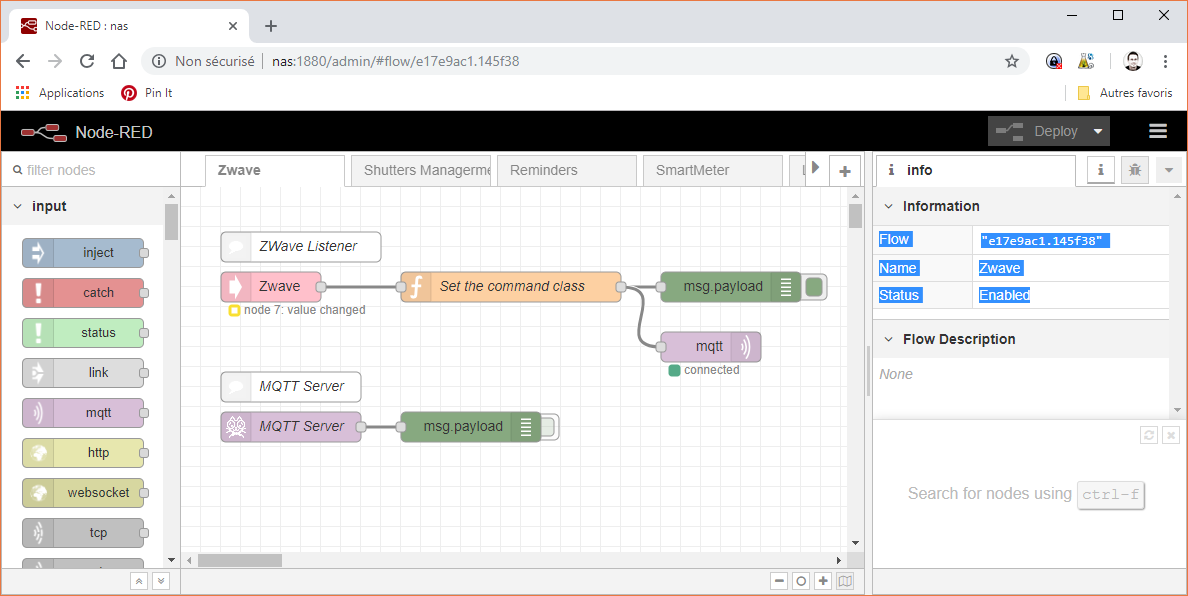Zoom out the flow canvas
The width and height of the screenshot is (1188, 596).
[779, 582]
